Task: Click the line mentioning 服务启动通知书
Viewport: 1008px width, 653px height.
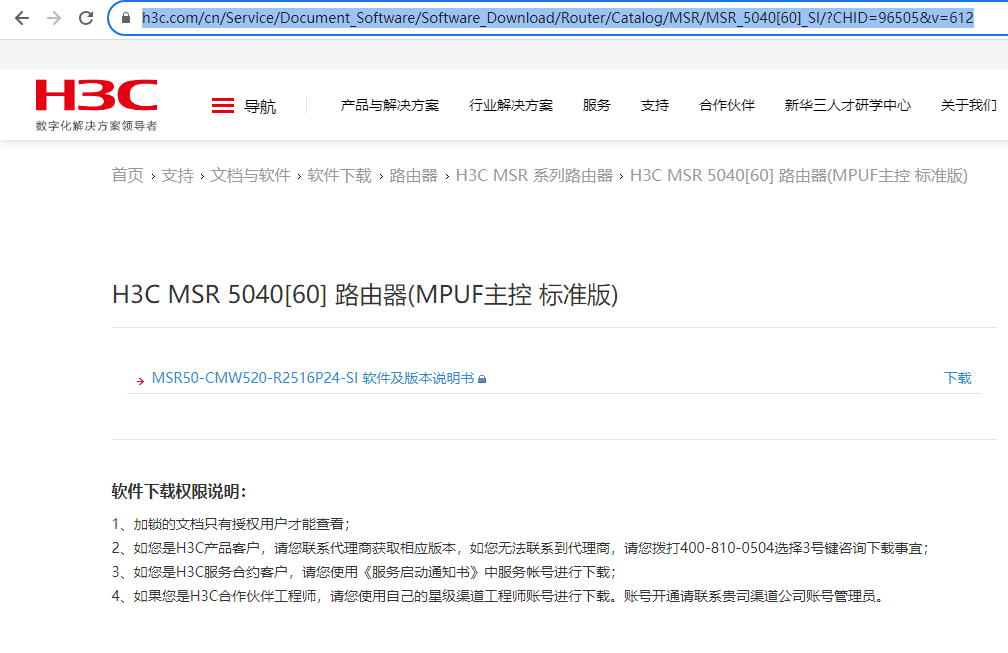Action: pyautogui.click(x=364, y=572)
